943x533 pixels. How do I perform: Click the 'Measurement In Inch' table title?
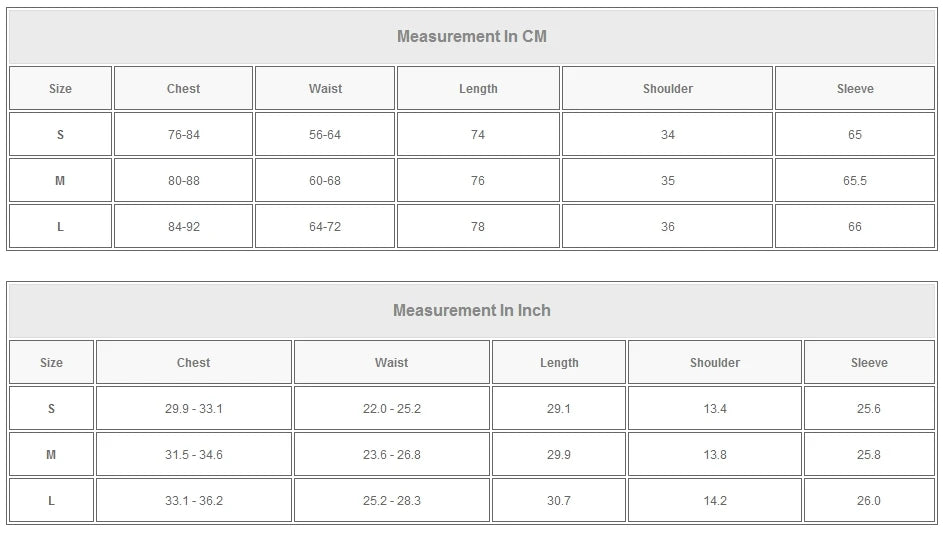472,310
